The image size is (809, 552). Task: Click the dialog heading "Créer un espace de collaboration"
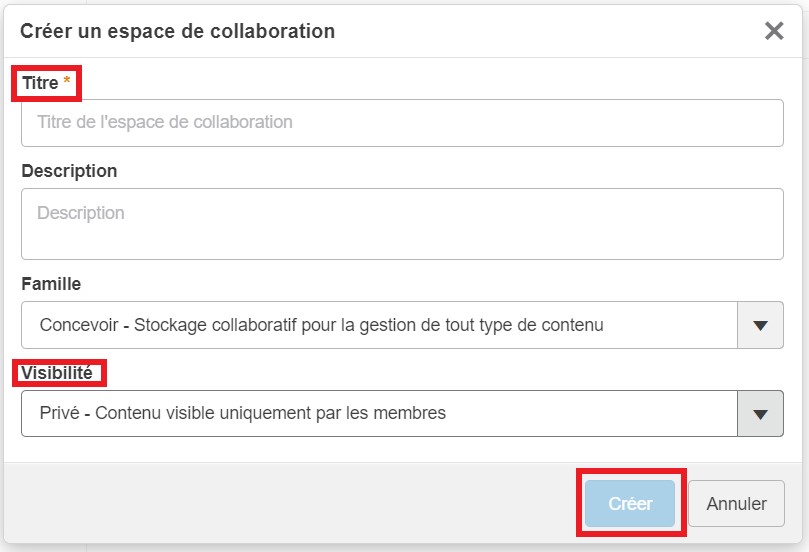(x=178, y=31)
